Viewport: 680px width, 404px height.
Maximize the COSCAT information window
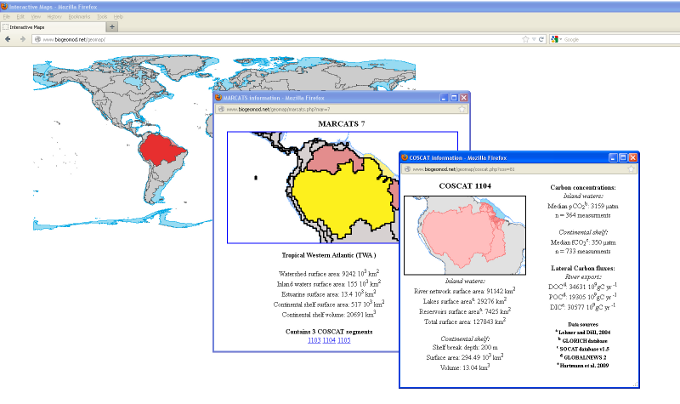623,157
